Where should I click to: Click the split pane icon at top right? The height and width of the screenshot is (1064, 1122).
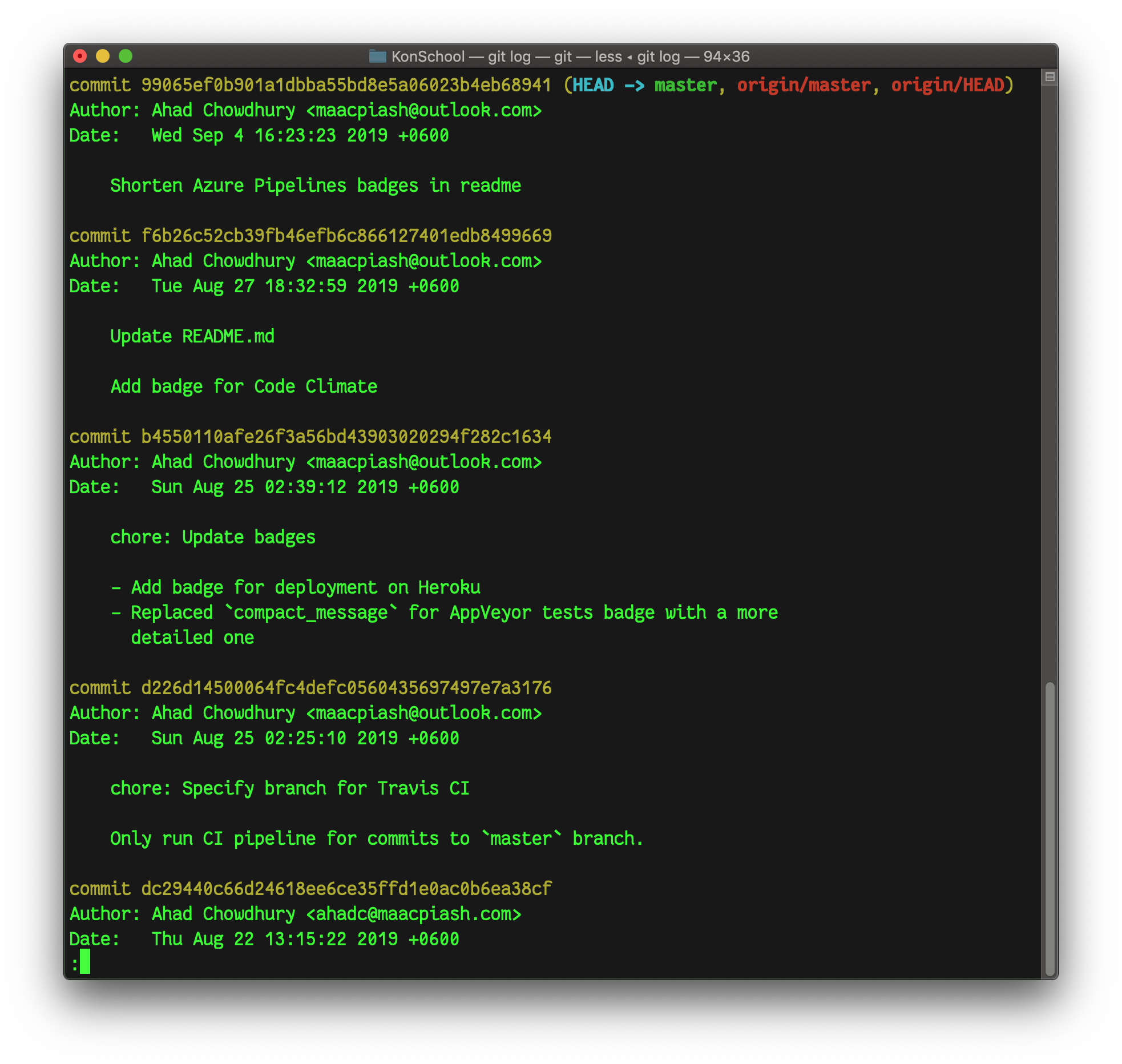click(x=1049, y=77)
